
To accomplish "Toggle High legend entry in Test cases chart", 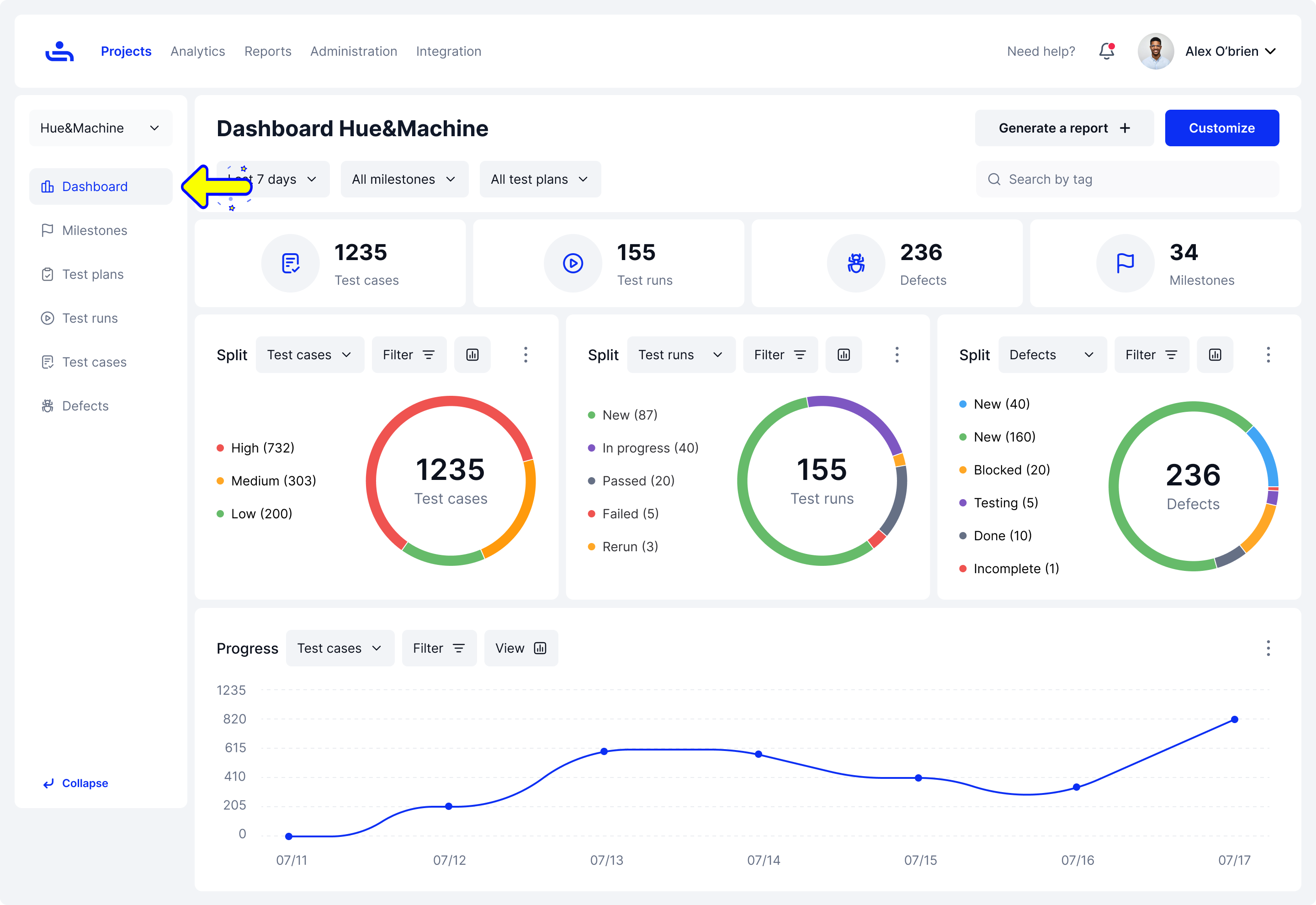I will coord(262,448).
